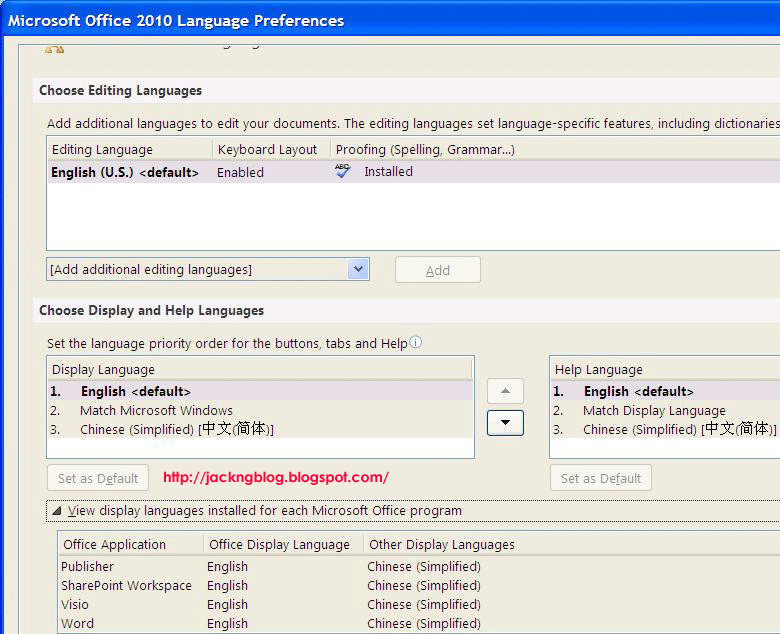Click Installed proofing status text
The width and height of the screenshot is (780, 634).
coord(388,172)
